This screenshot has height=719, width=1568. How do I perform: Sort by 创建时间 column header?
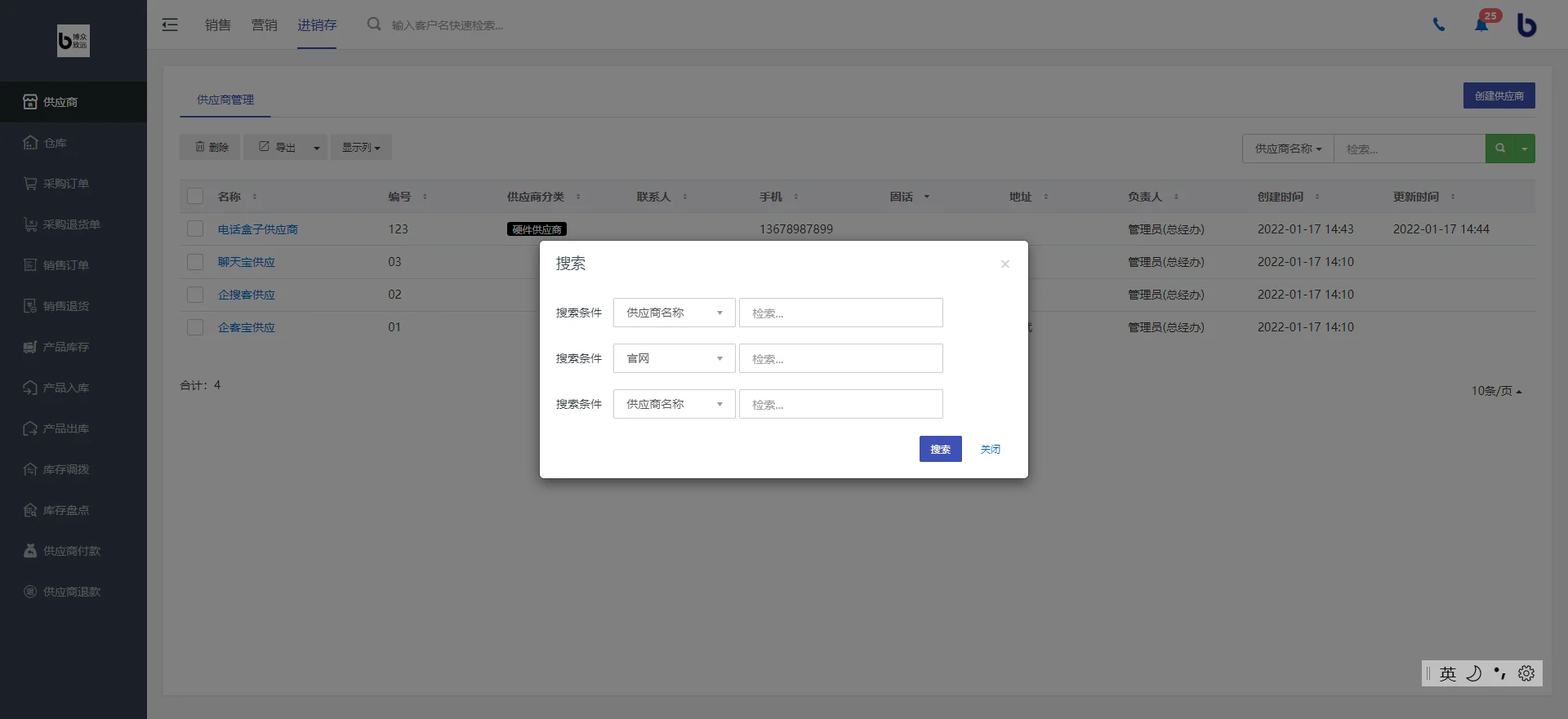tap(1281, 197)
